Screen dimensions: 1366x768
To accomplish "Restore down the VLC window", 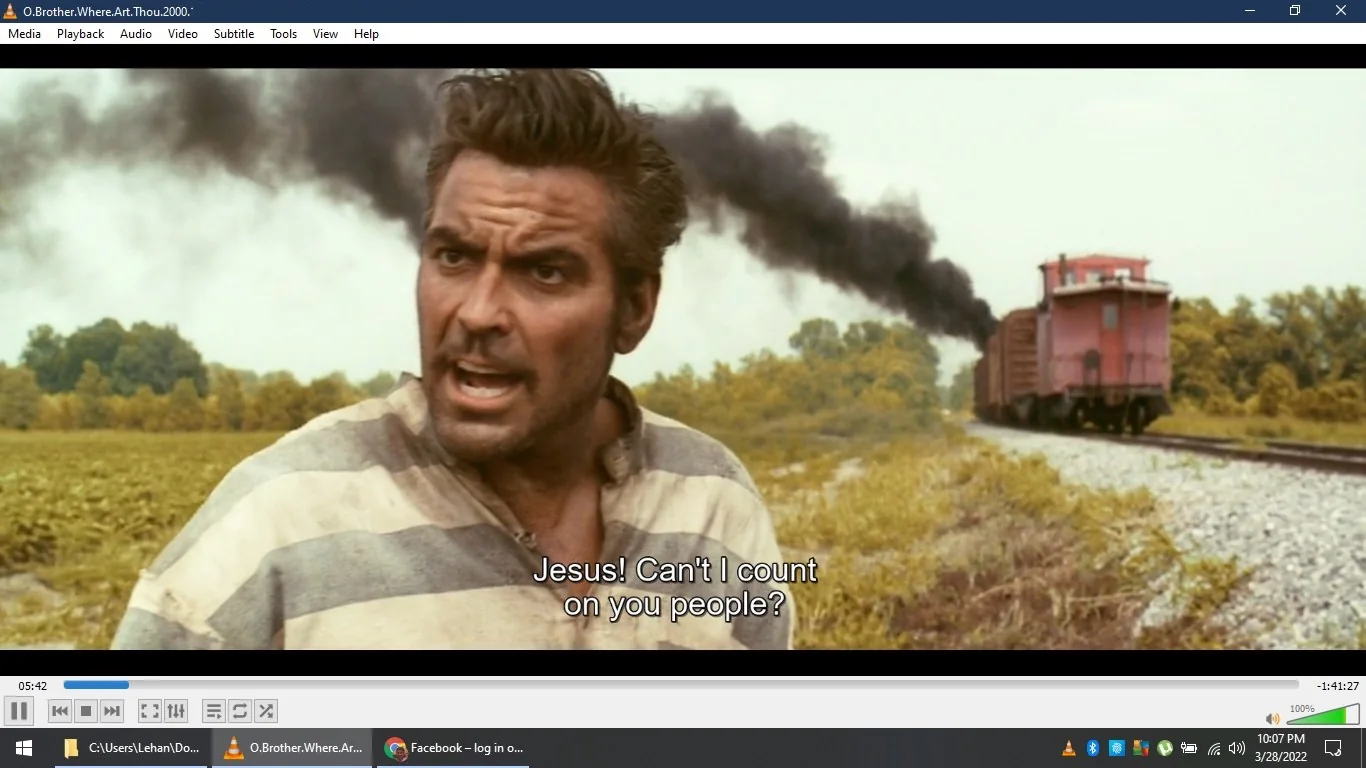I will [1295, 11].
